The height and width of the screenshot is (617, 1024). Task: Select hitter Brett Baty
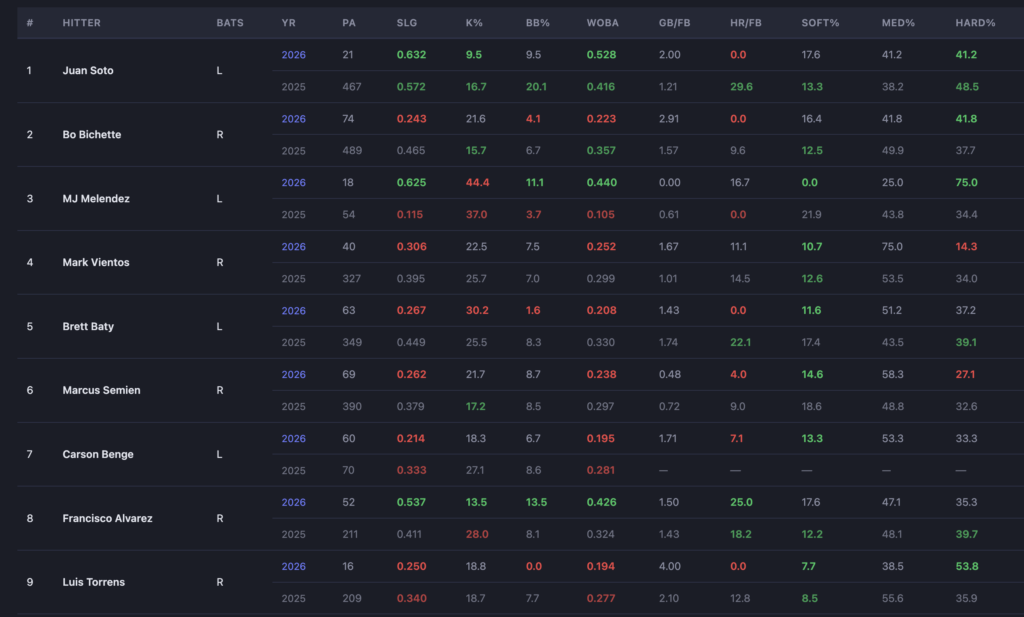(x=88, y=326)
